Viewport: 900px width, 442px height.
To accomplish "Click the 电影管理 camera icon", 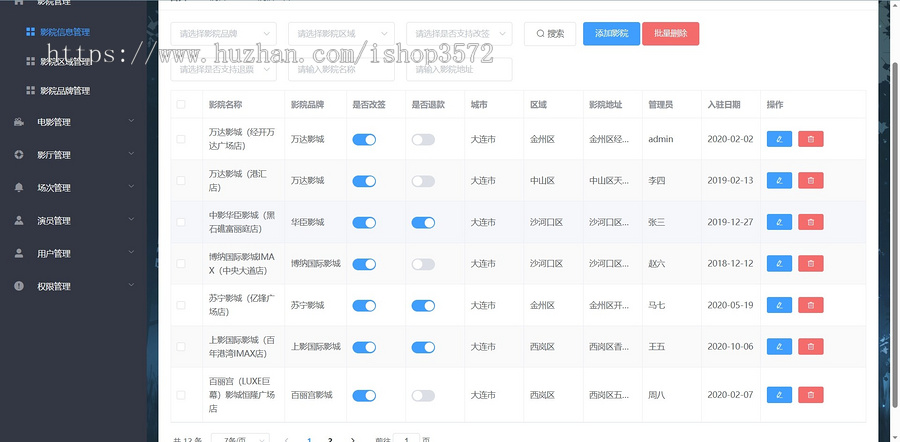I will [x=19, y=122].
